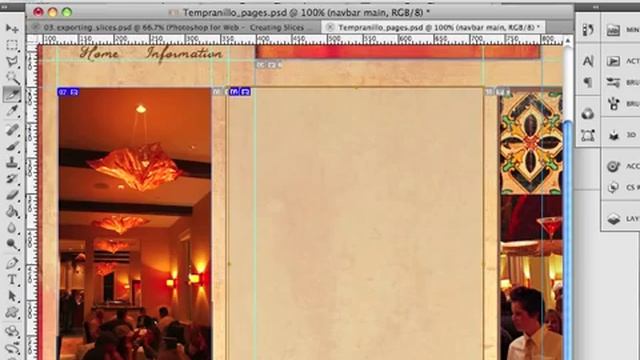Select the Blur tool
Viewport: 640px width, 360px height.
coord(12,228)
